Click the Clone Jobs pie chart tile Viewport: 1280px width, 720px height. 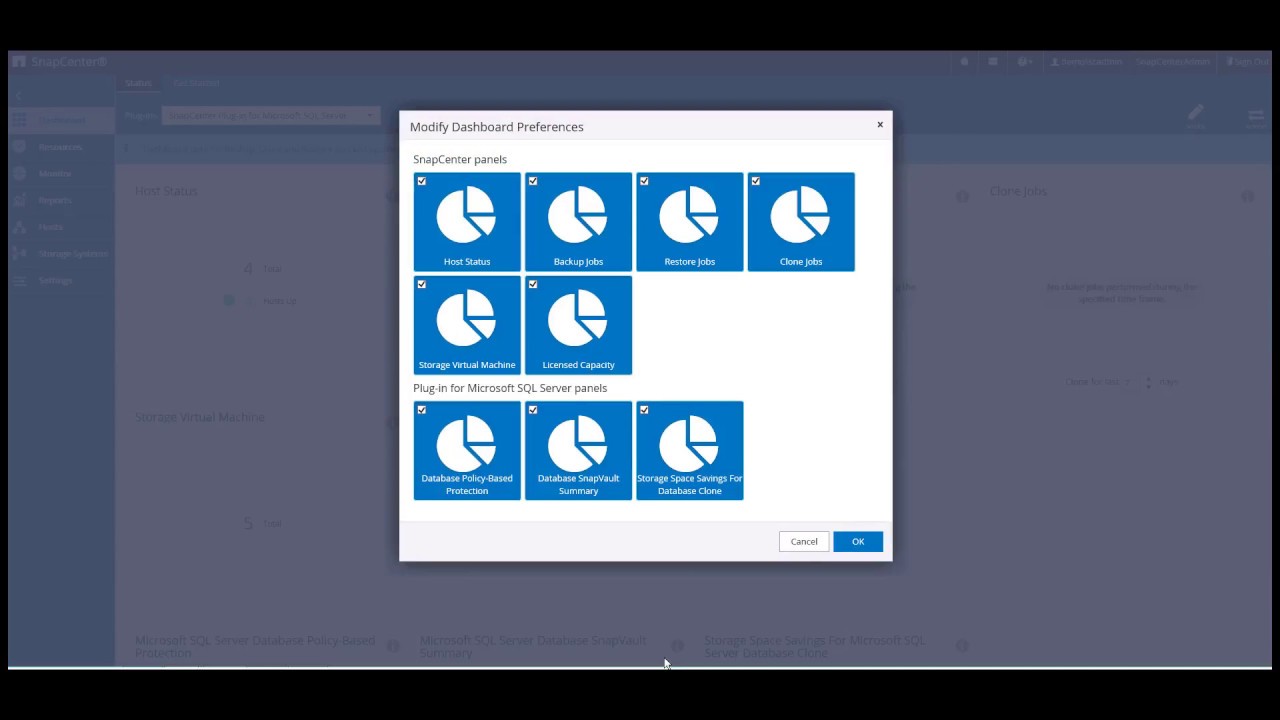(x=801, y=222)
